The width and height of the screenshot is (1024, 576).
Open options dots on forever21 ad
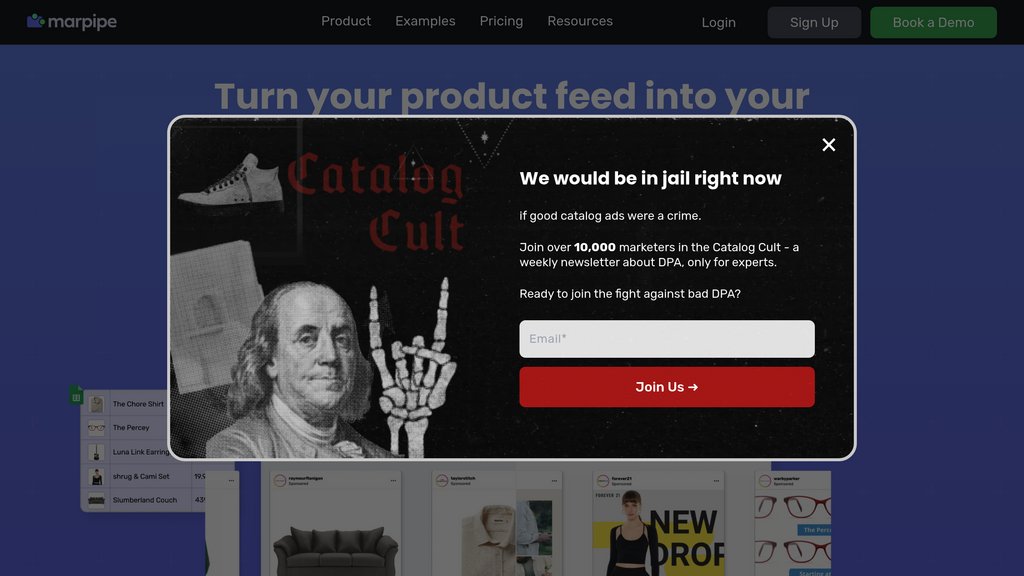pyautogui.click(x=716, y=481)
